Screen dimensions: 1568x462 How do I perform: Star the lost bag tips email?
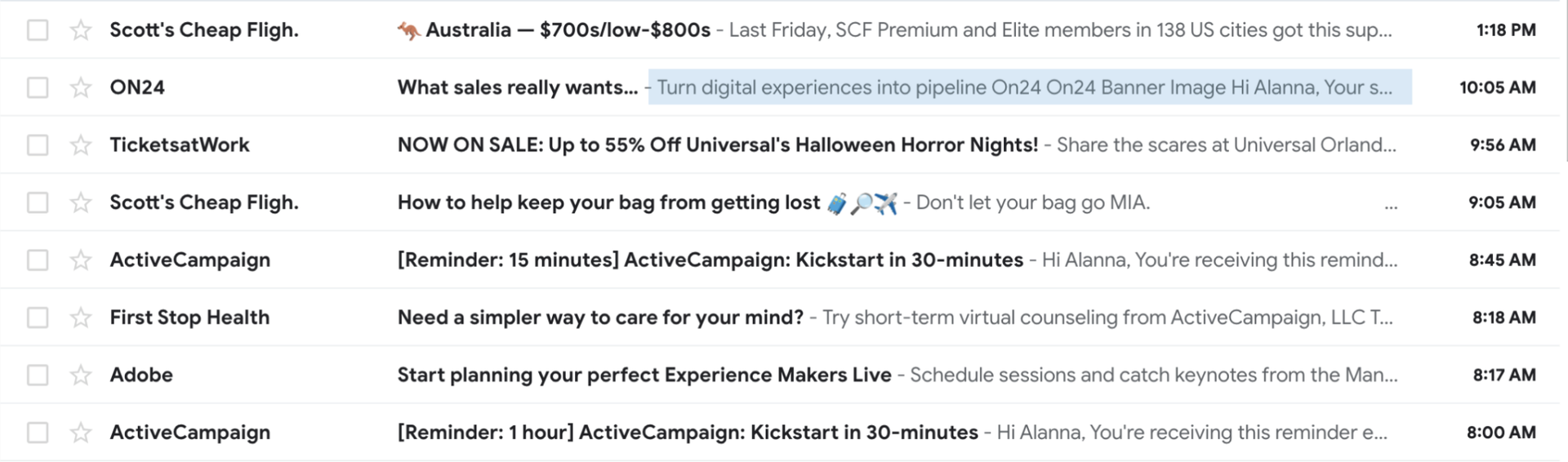[x=81, y=202]
